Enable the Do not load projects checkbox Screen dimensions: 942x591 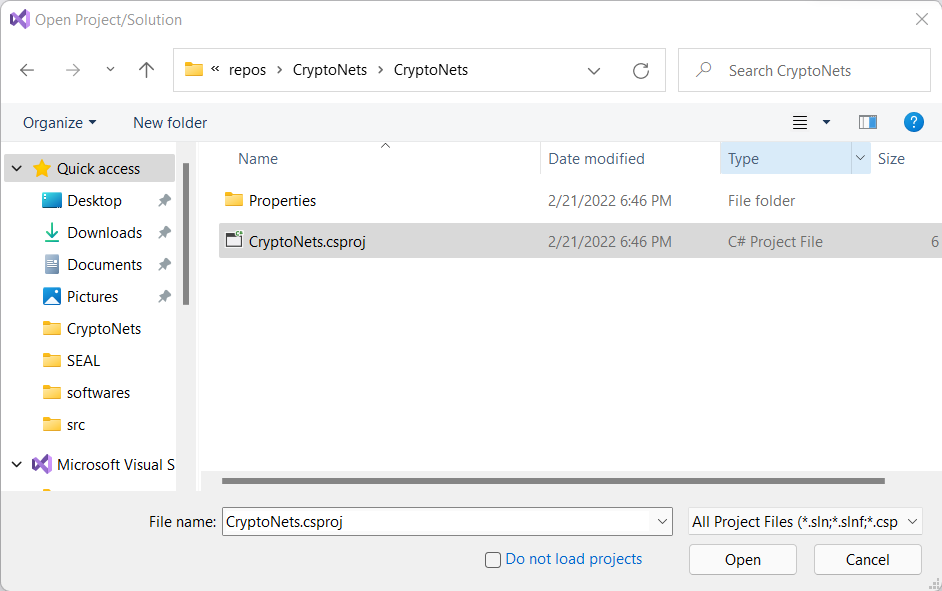[493, 560]
